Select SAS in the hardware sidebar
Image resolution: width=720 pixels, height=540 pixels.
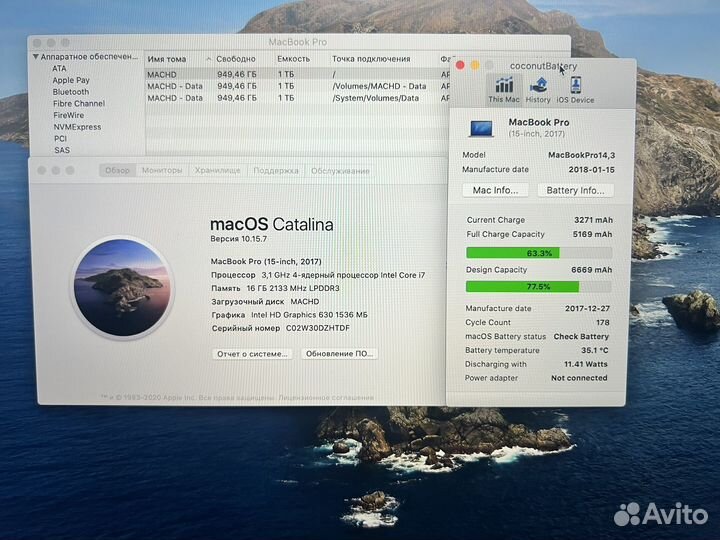pyautogui.click(x=62, y=150)
